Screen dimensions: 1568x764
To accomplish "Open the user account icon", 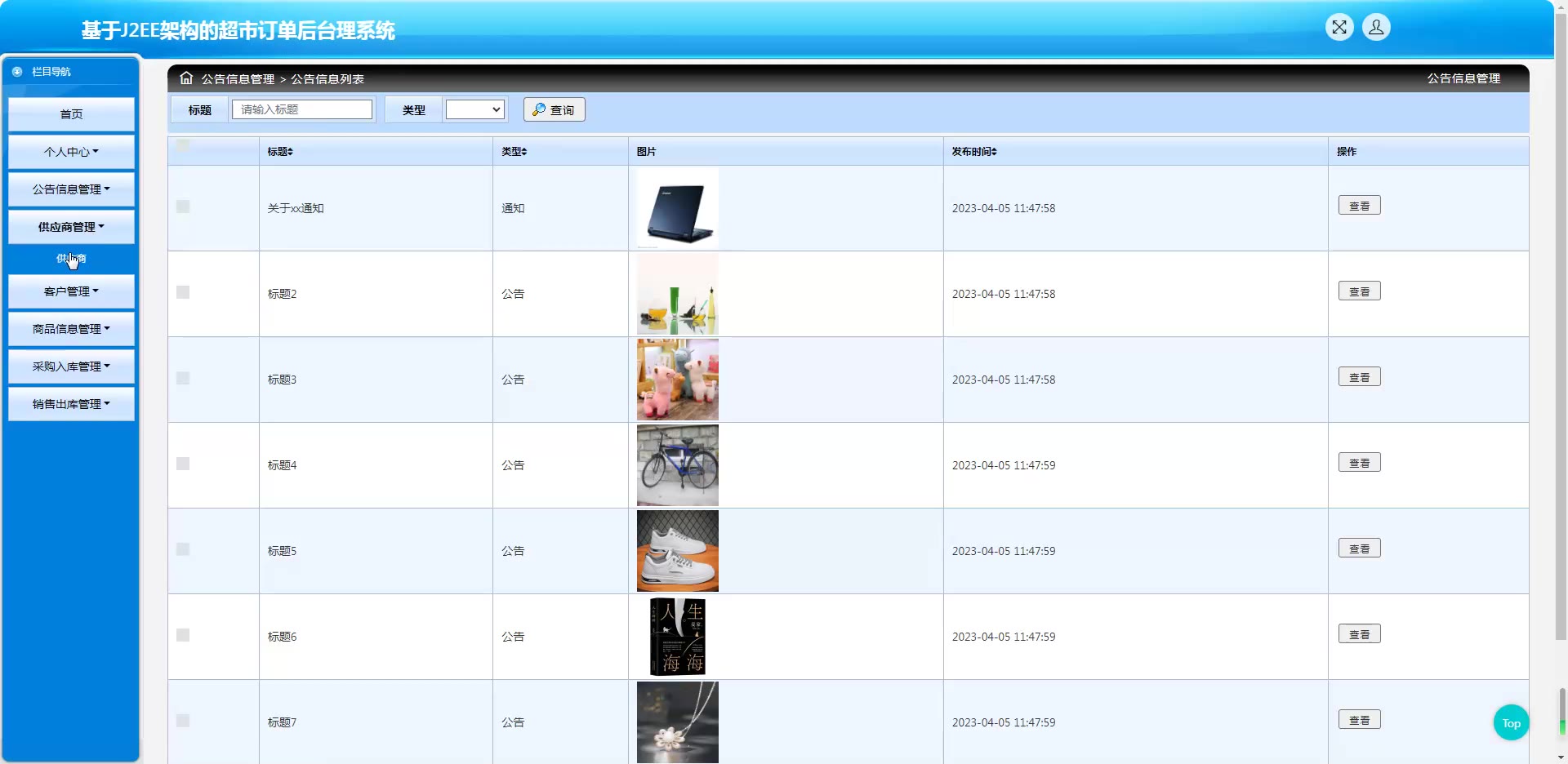I will (x=1376, y=27).
